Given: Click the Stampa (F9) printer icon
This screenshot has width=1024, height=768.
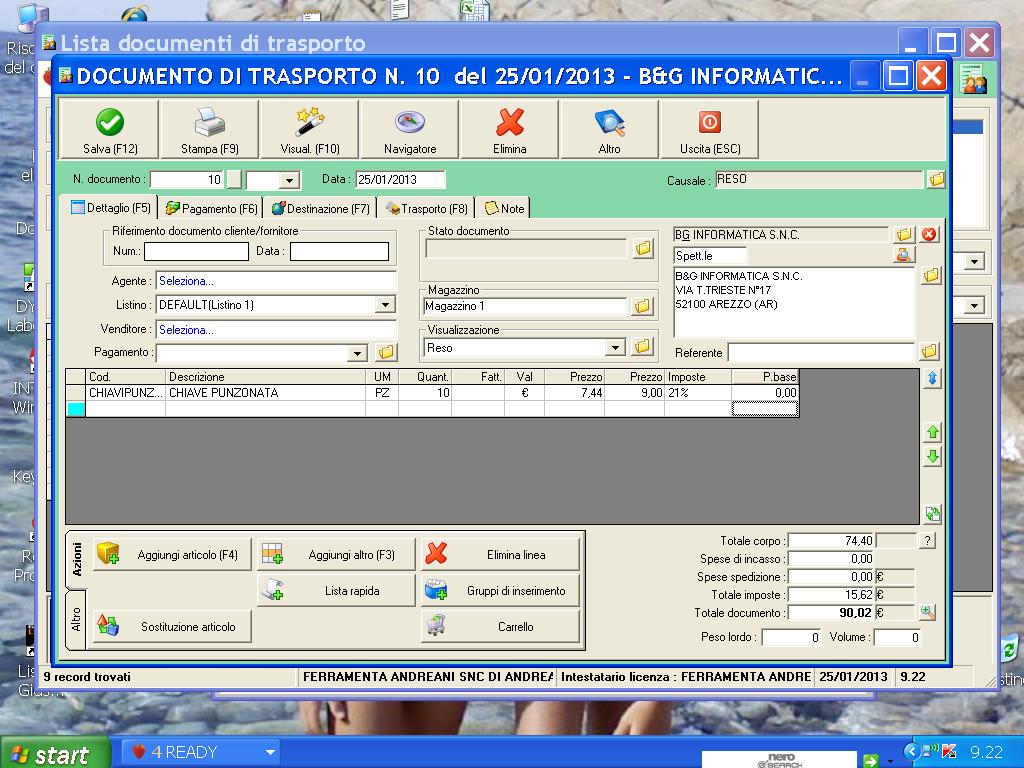Looking at the screenshot, I should [x=209, y=130].
